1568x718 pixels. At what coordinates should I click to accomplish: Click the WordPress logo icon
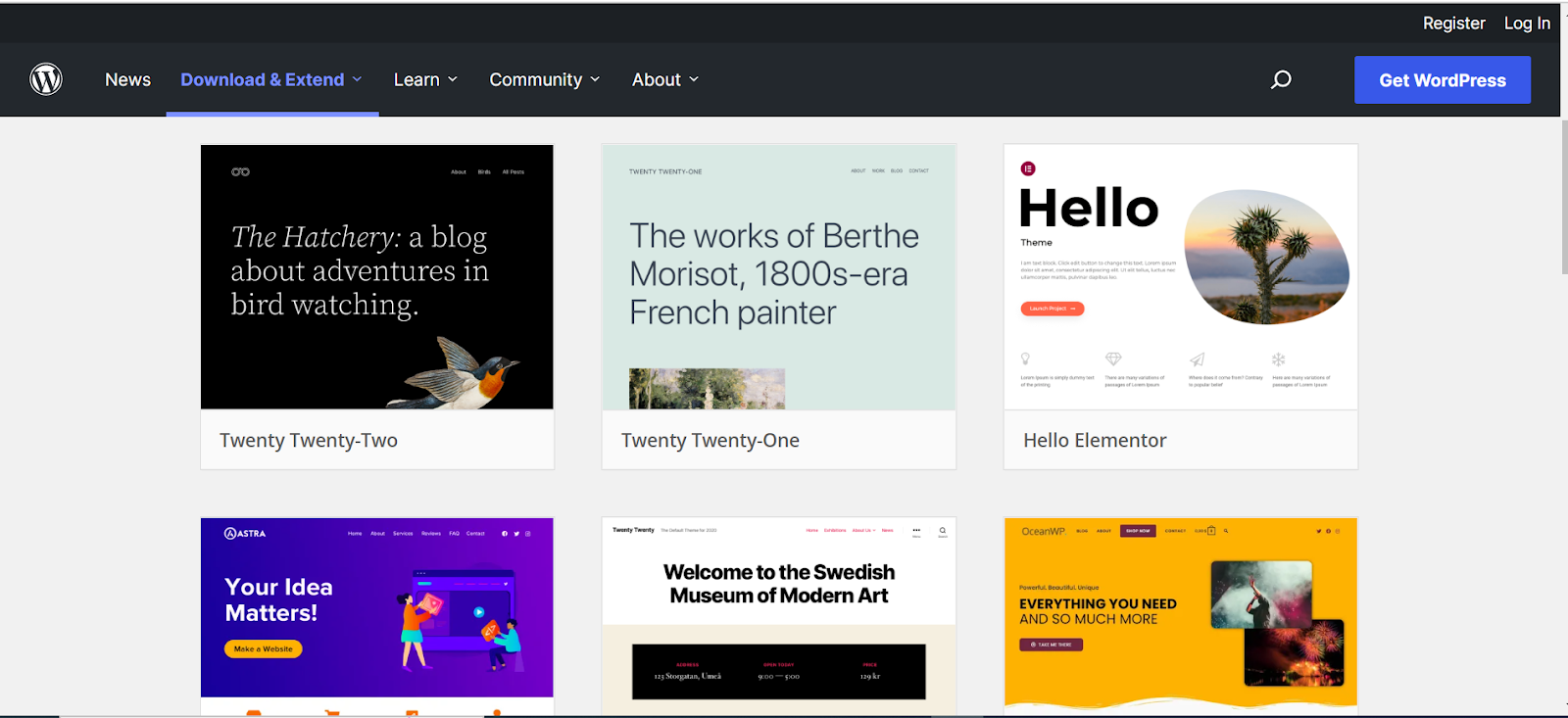[x=46, y=79]
